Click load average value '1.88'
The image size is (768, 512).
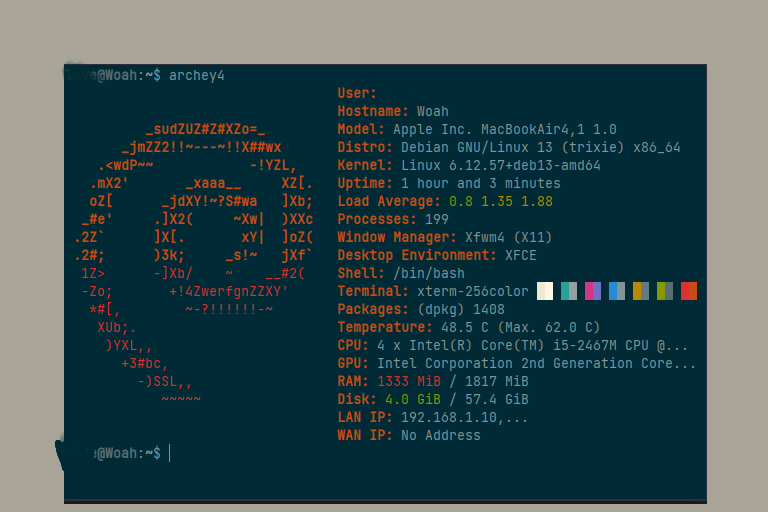click(537, 201)
